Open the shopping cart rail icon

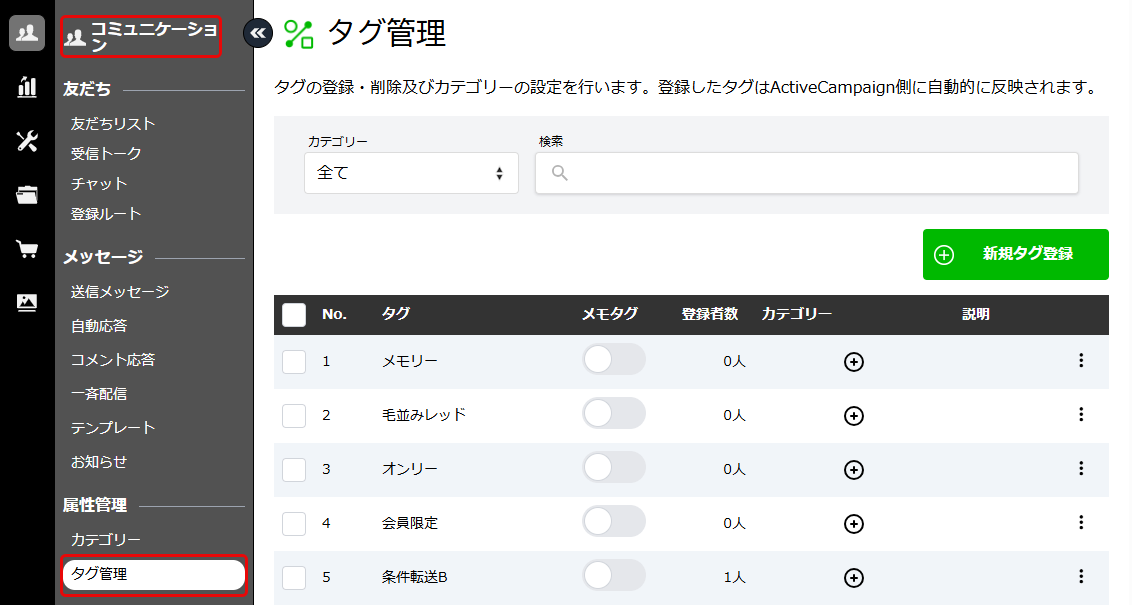27,249
